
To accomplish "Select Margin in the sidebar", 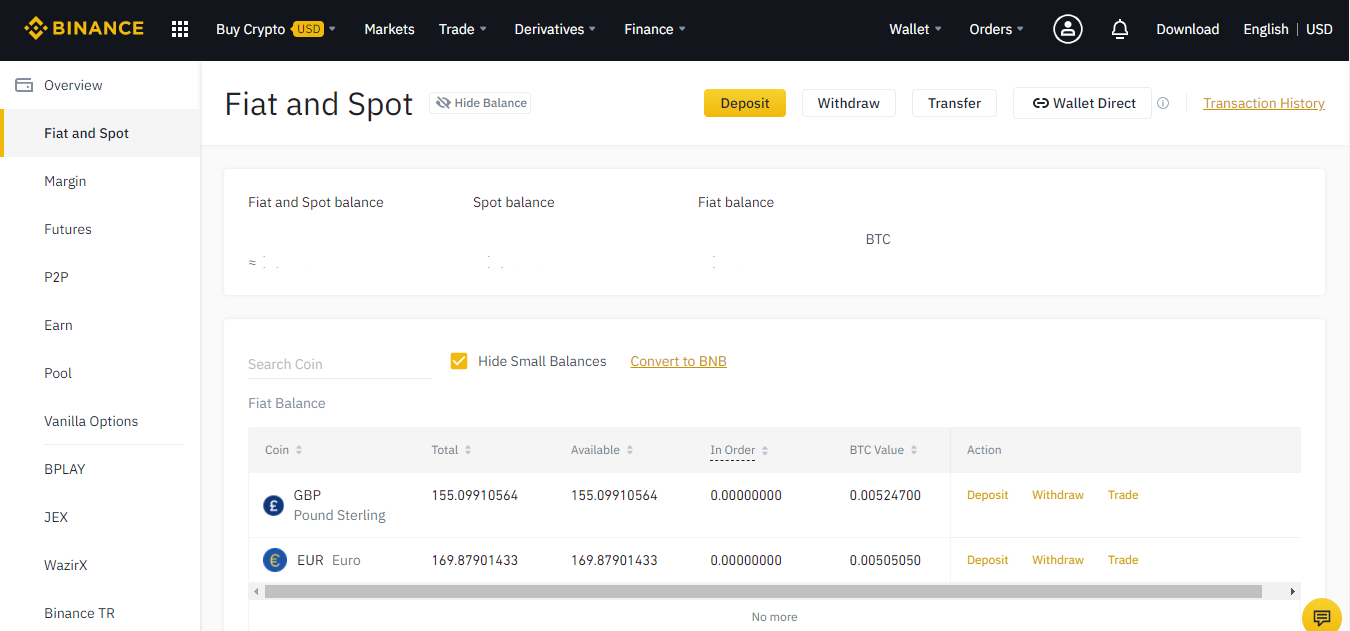I will click(65, 181).
